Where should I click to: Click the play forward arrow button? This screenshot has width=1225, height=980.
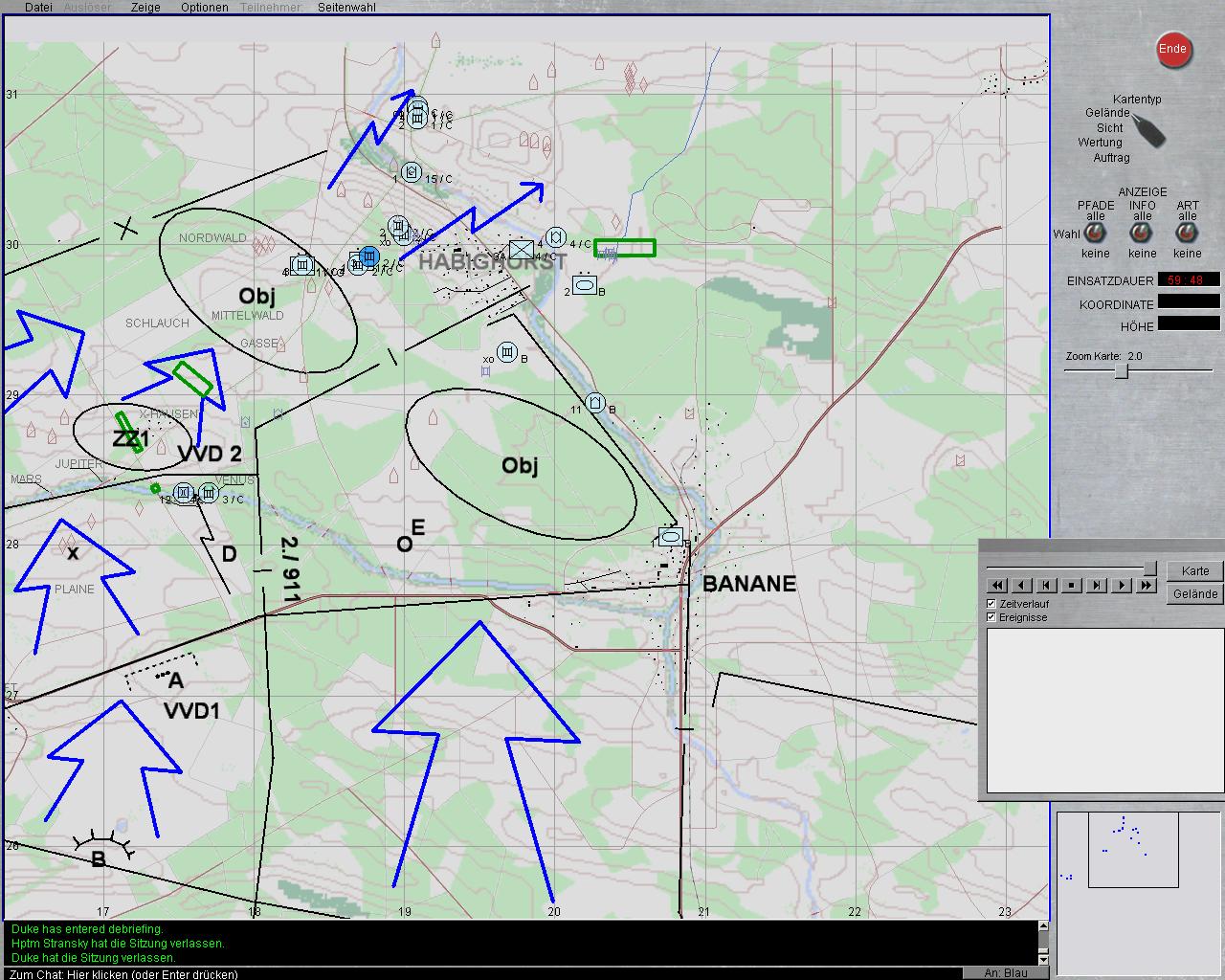(1122, 586)
